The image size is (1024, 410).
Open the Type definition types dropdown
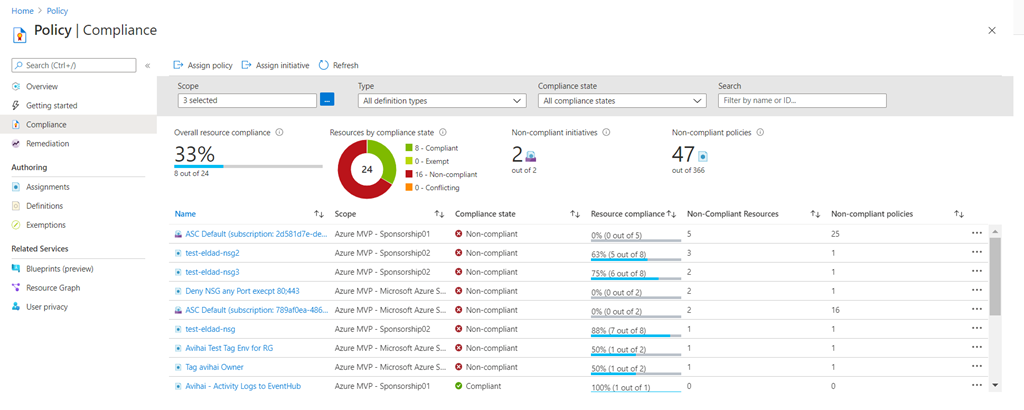(x=442, y=101)
